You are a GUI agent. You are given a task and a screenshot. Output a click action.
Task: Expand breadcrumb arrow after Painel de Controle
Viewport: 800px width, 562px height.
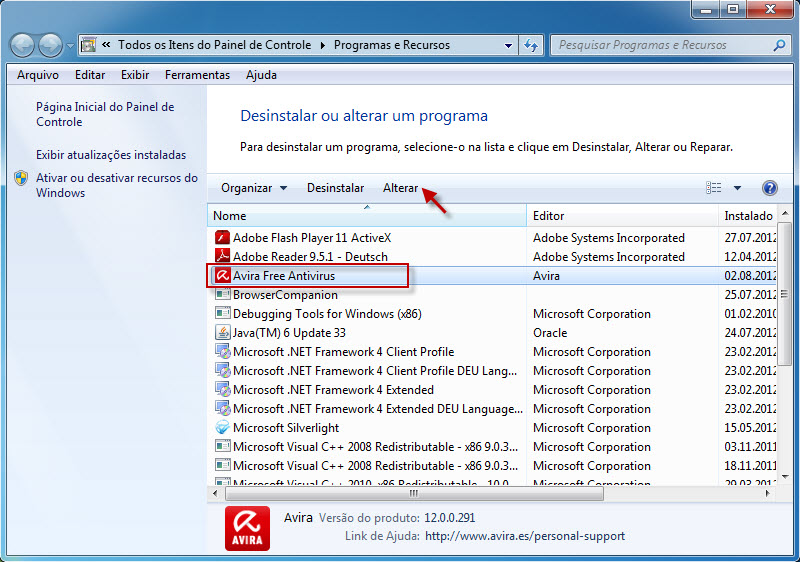(322, 45)
